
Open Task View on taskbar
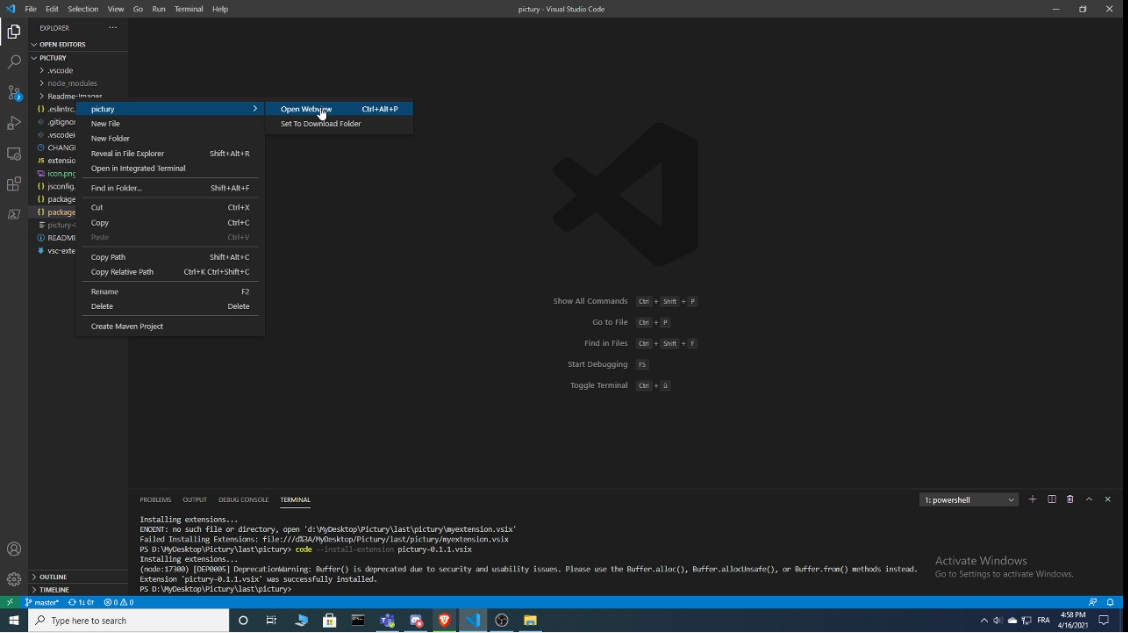(x=271, y=620)
